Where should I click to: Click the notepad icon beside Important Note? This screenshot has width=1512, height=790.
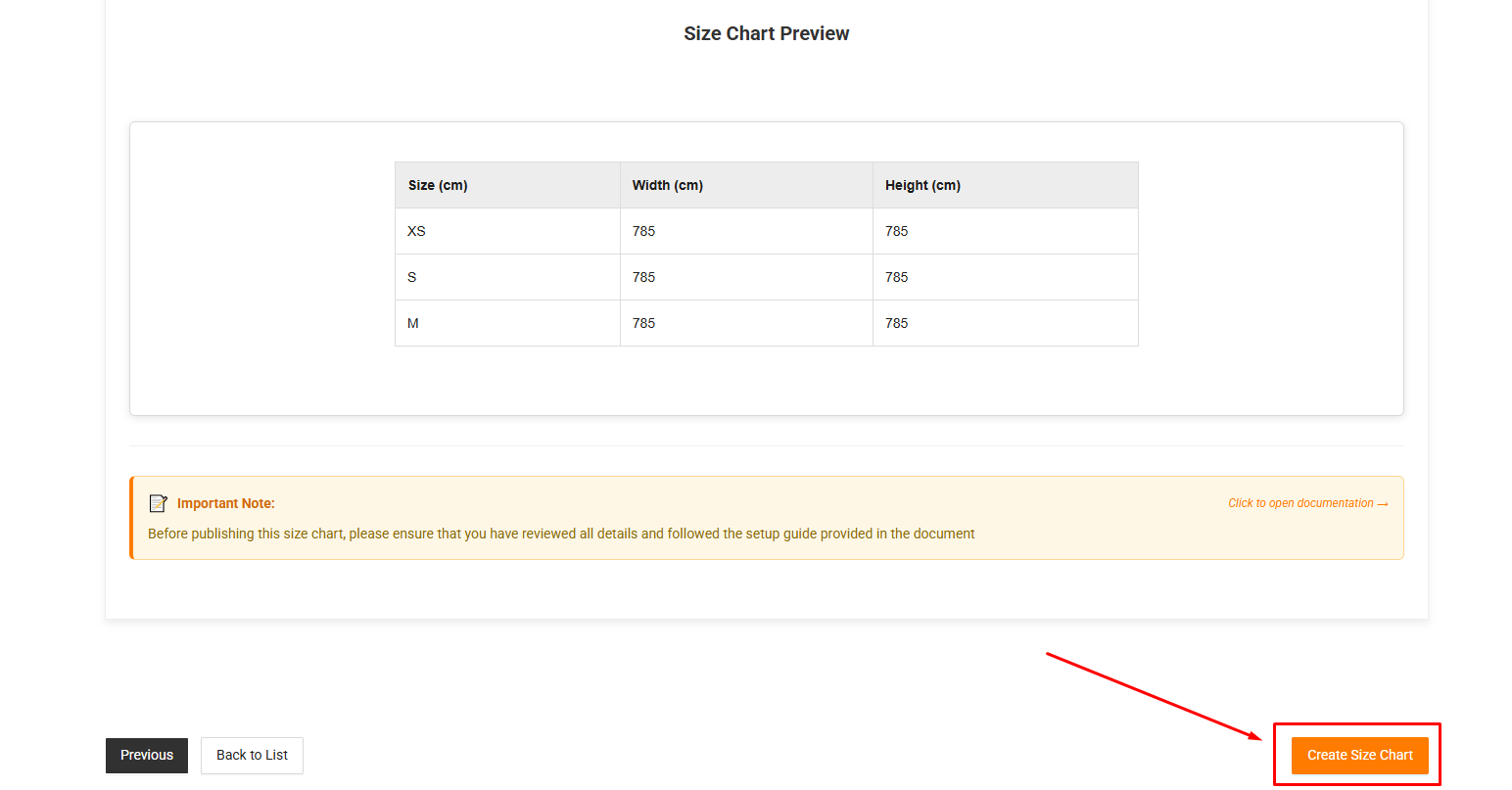point(158,503)
